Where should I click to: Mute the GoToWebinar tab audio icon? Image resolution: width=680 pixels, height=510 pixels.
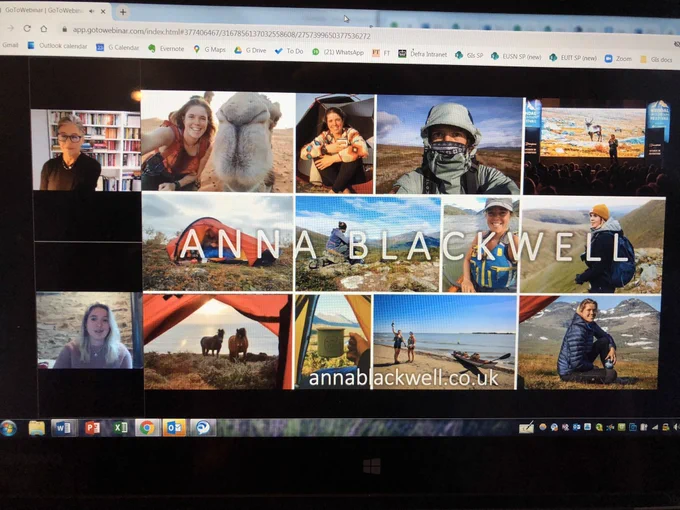coord(92,11)
